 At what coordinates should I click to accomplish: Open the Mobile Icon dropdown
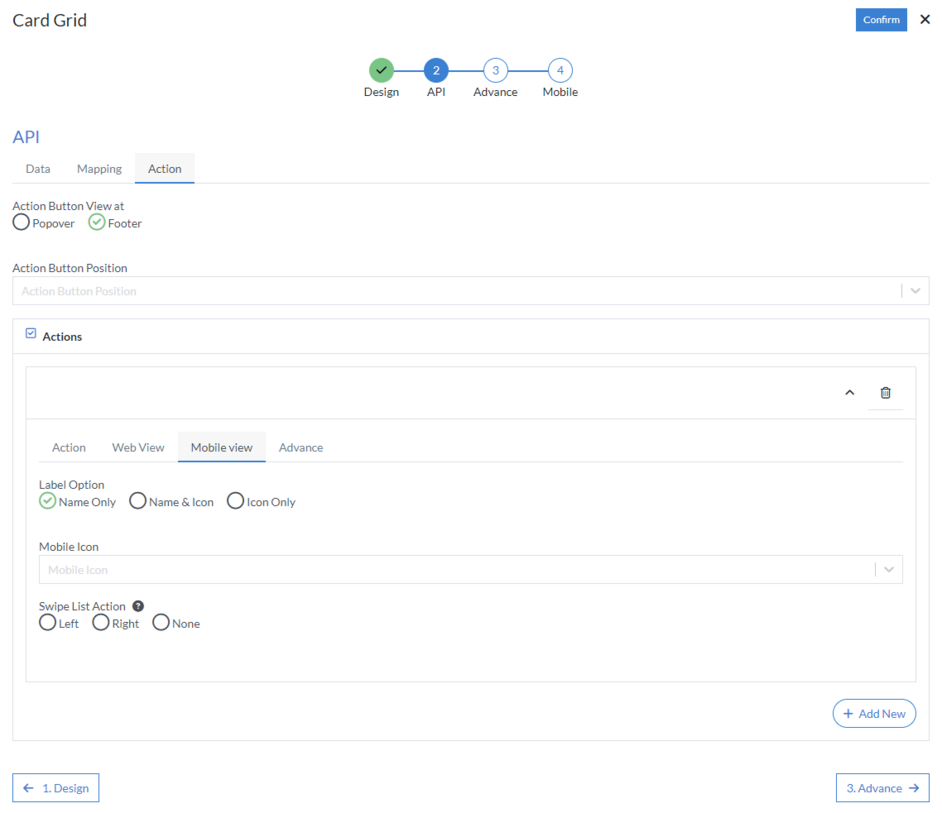(888, 567)
